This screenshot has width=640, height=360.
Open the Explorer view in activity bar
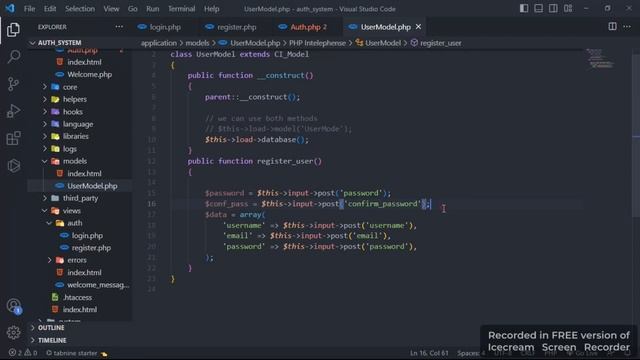tap(13, 30)
